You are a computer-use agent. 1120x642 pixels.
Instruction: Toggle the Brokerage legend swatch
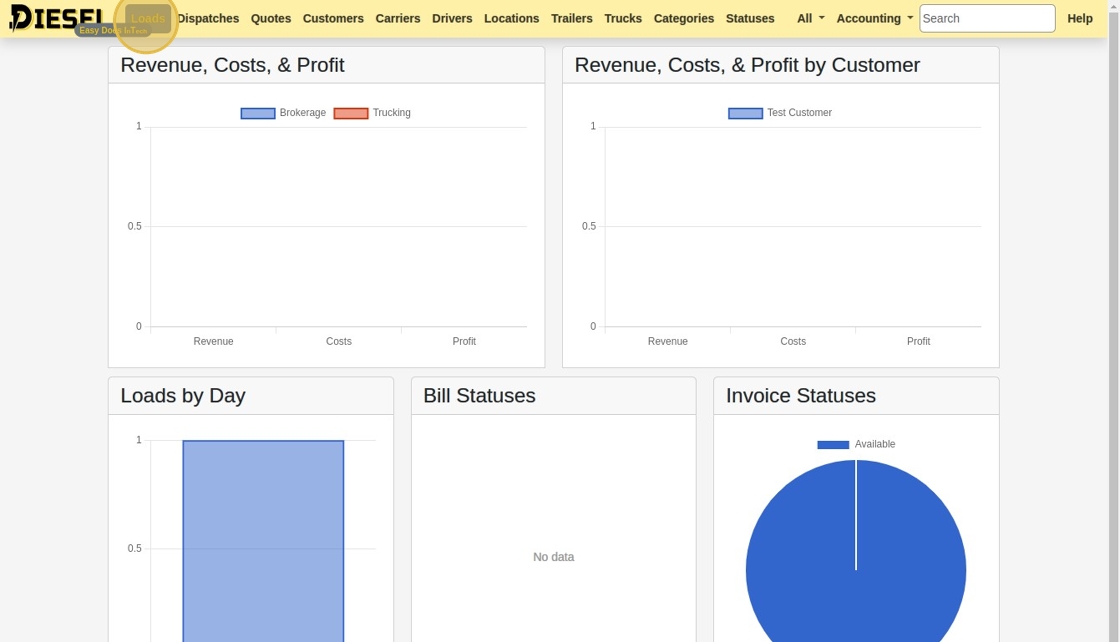[x=258, y=113]
